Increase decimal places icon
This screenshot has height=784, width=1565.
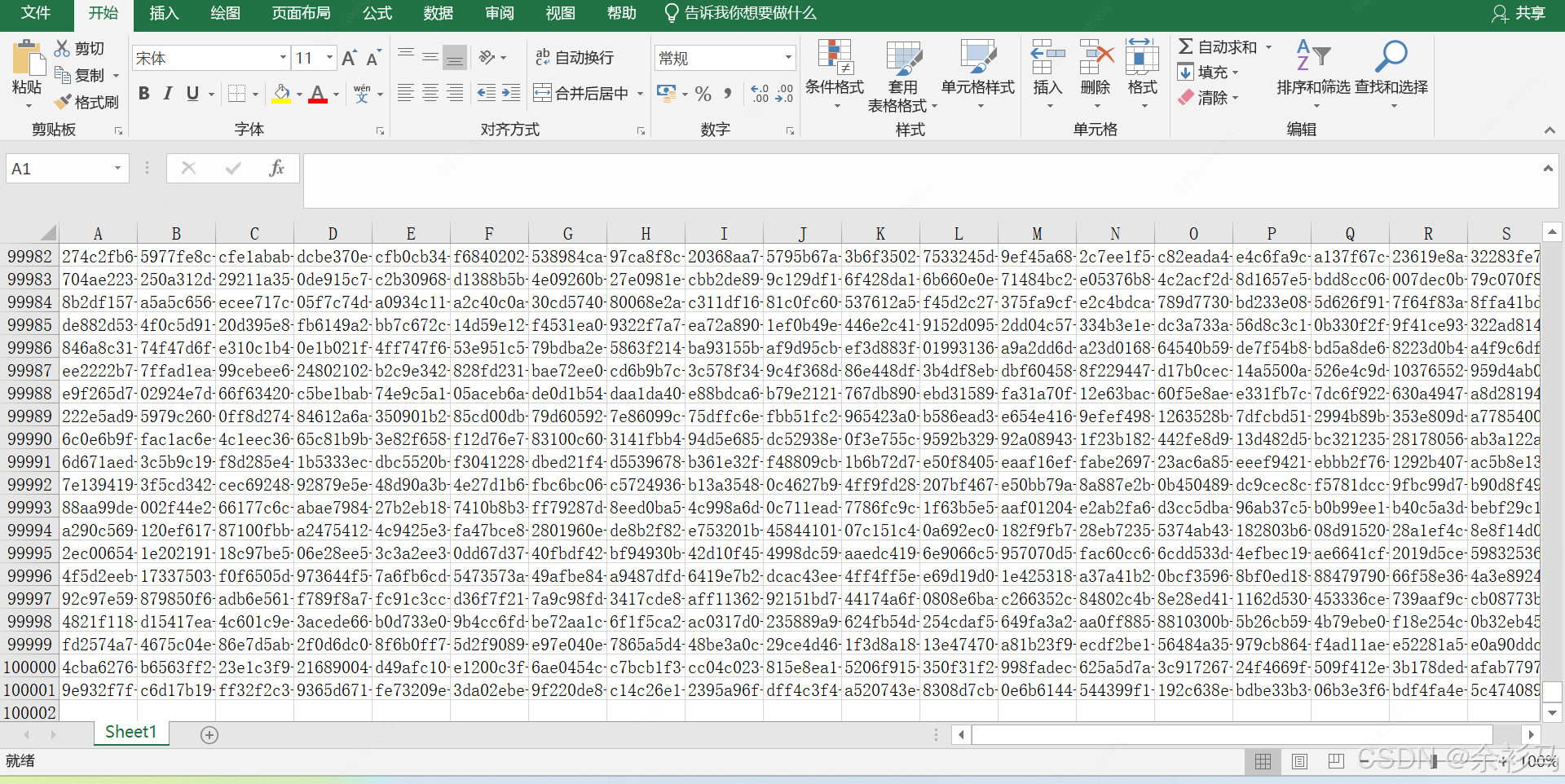pyautogui.click(x=760, y=94)
